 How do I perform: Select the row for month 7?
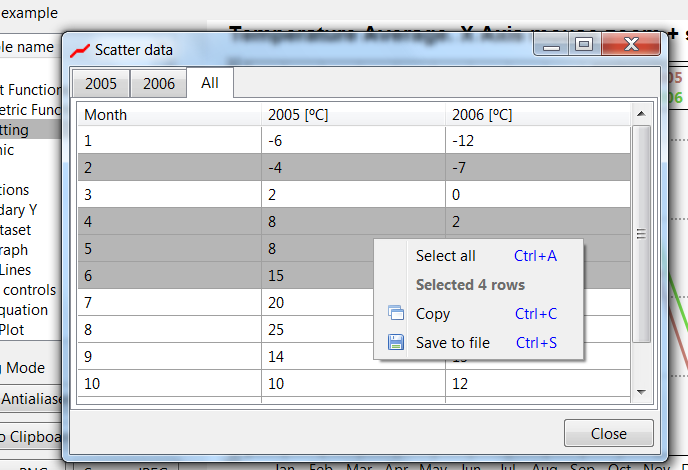click(x=169, y=303)
